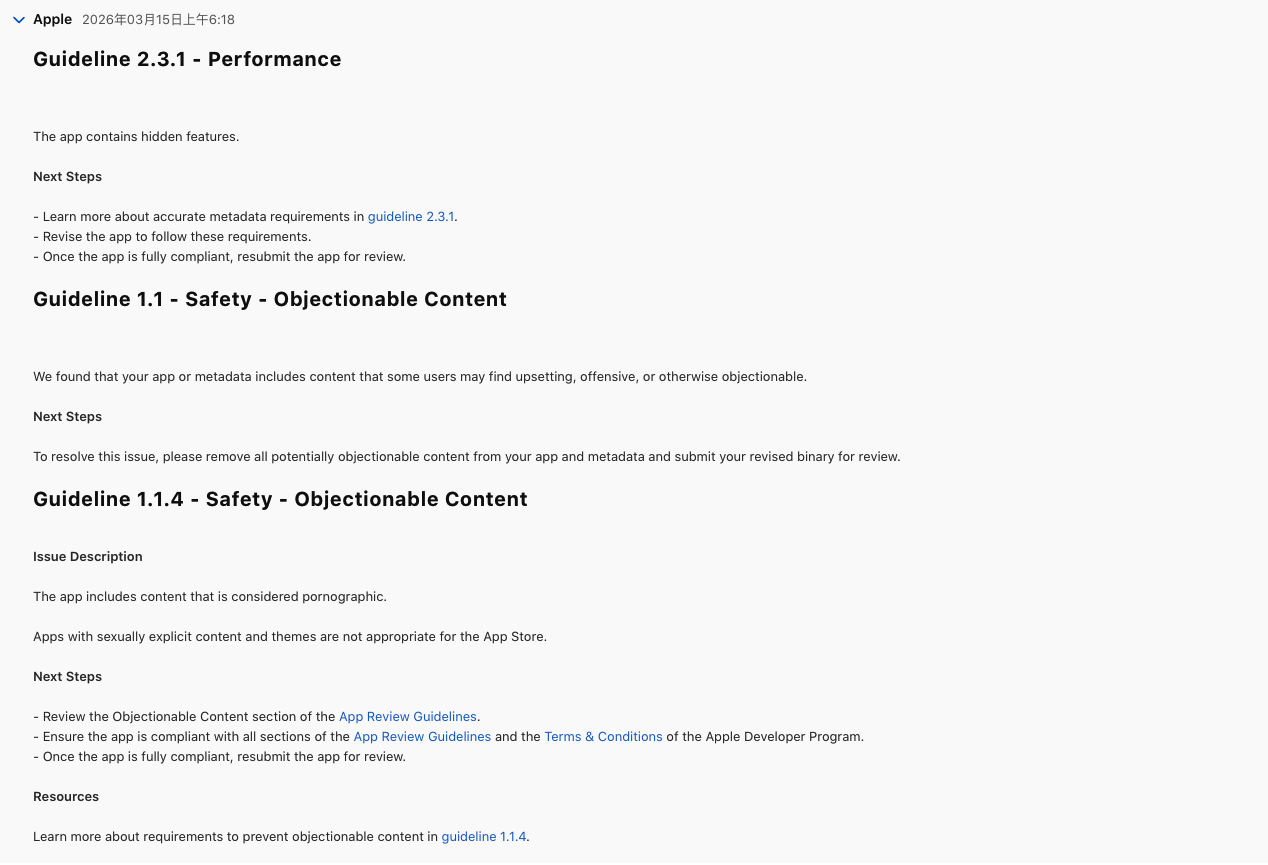Screen dimensions: 1268x865
Task: Collapse the Apple message with the chevron
Action: [x=19, y=20]
